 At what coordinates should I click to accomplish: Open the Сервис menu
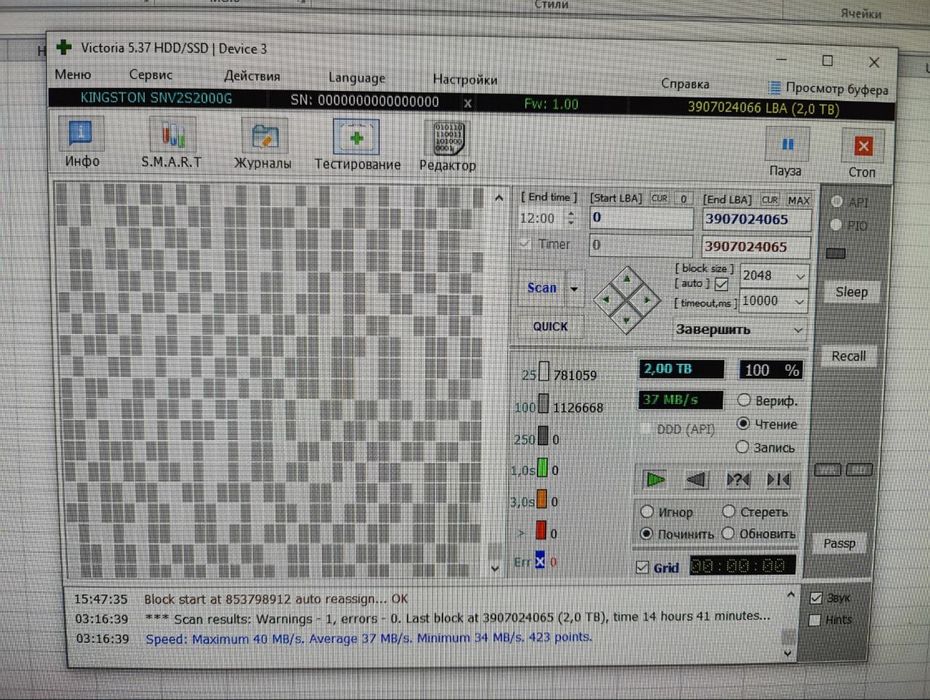pyautogui.click(x=151, y=75)
